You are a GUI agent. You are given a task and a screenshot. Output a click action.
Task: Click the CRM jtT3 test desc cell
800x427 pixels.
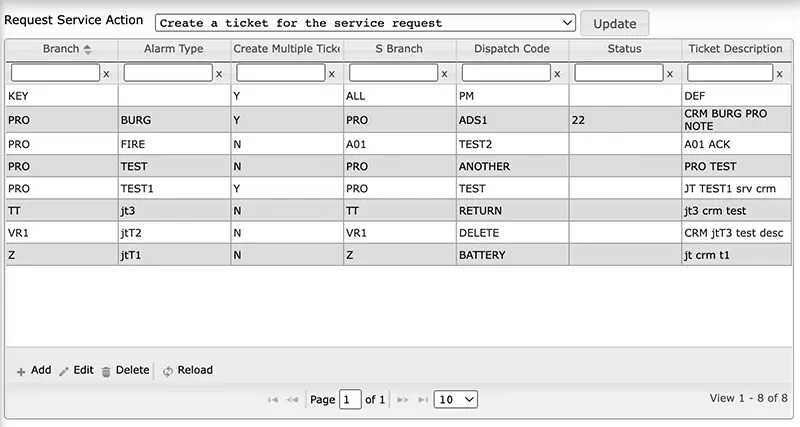point(737,233)
